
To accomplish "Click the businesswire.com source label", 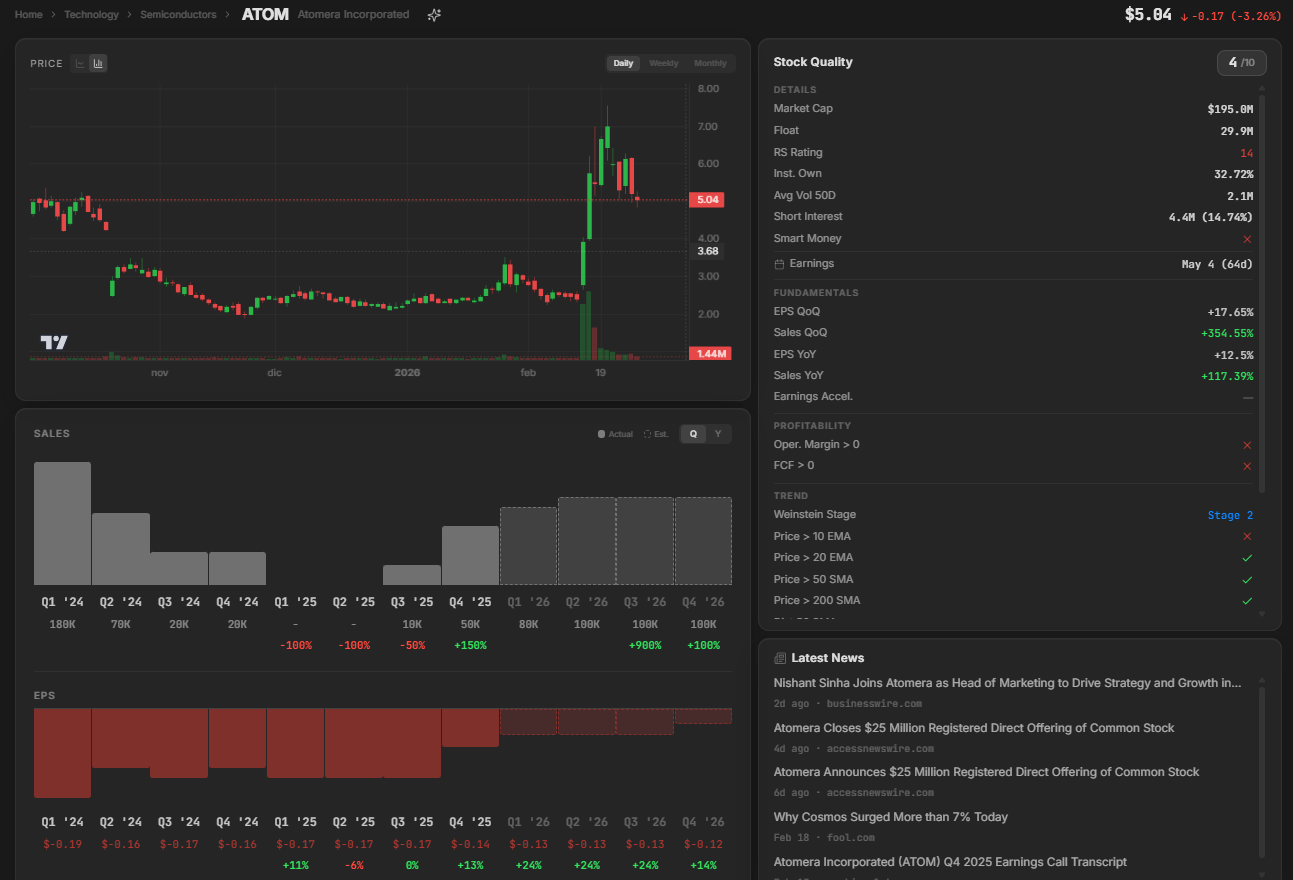I will click(874, 704).
